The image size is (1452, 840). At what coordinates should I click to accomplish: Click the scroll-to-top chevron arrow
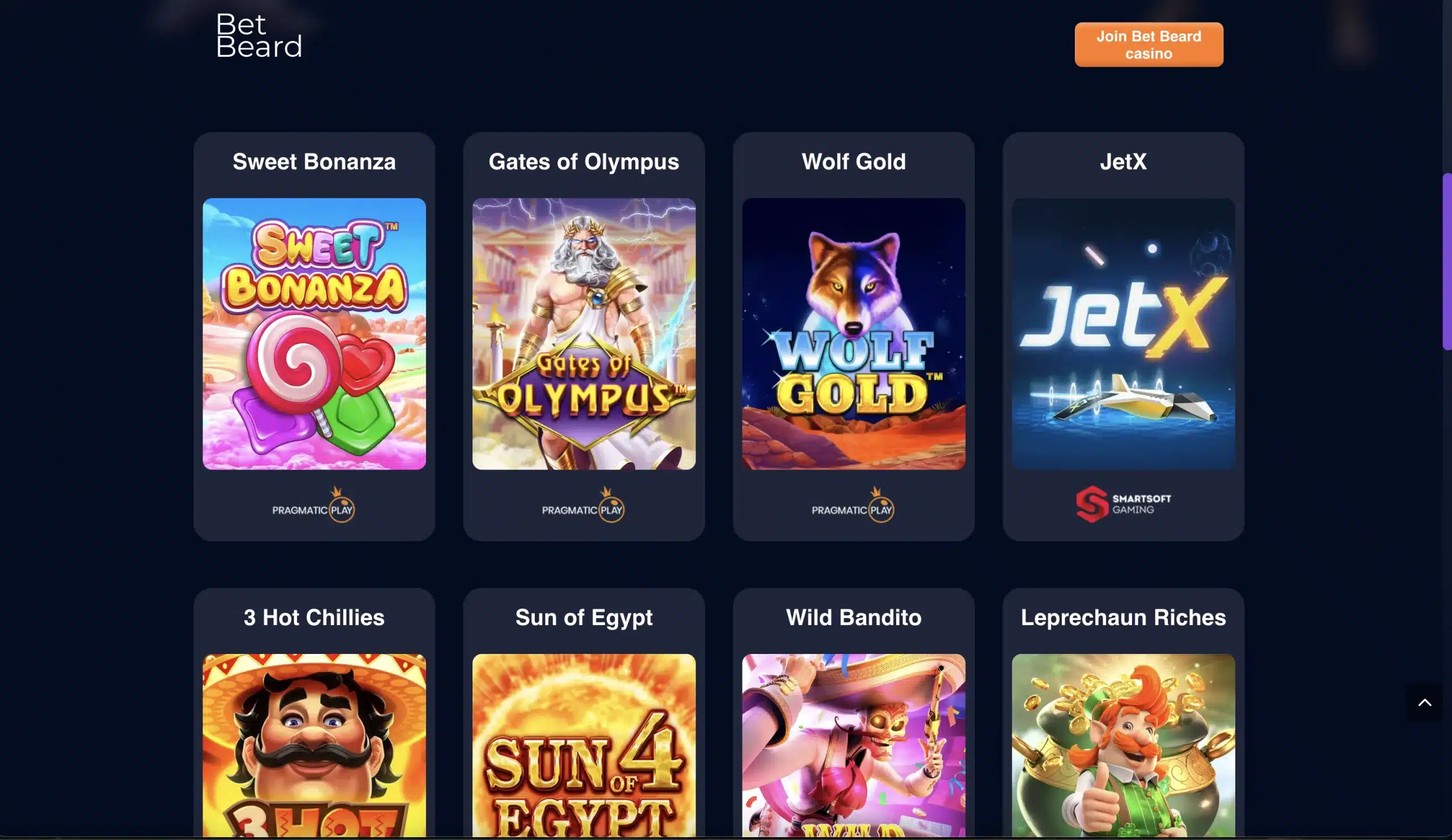(1424, 702)
